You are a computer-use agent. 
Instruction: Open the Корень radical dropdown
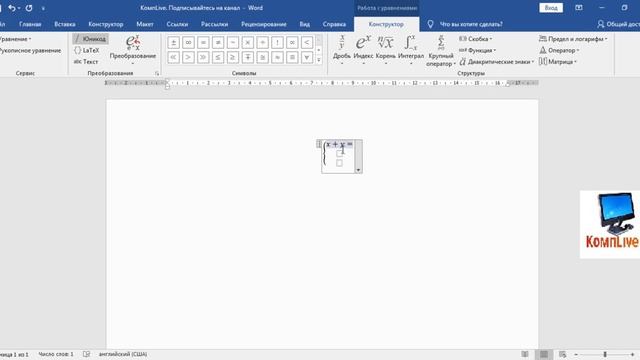[386, 51]
